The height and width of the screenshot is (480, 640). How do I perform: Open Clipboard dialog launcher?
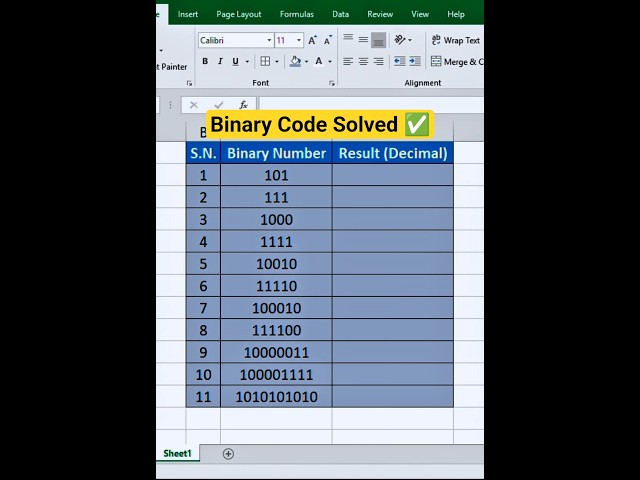tap(189, 83)
